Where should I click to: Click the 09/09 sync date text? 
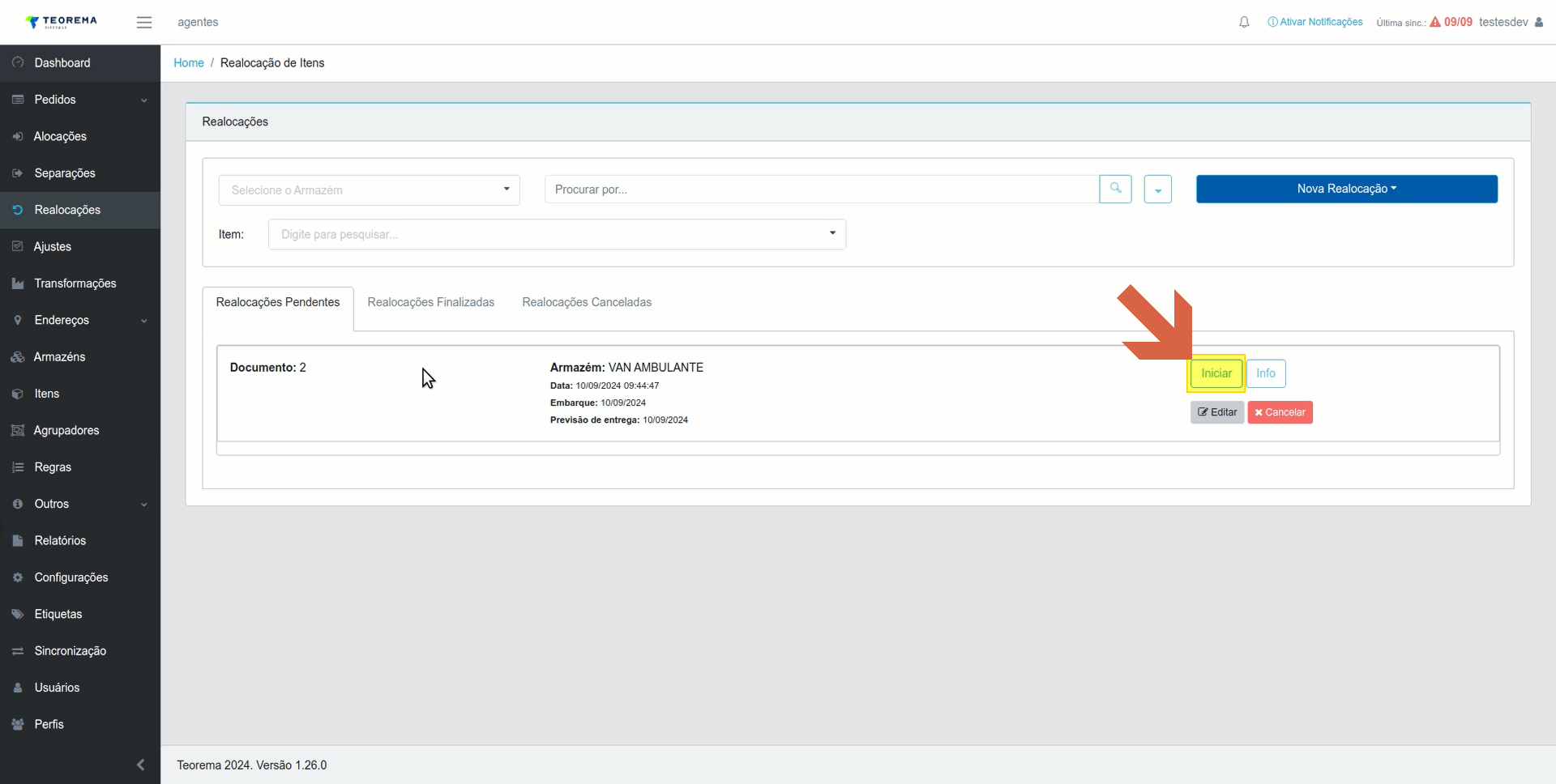(x=1458, y=22)
